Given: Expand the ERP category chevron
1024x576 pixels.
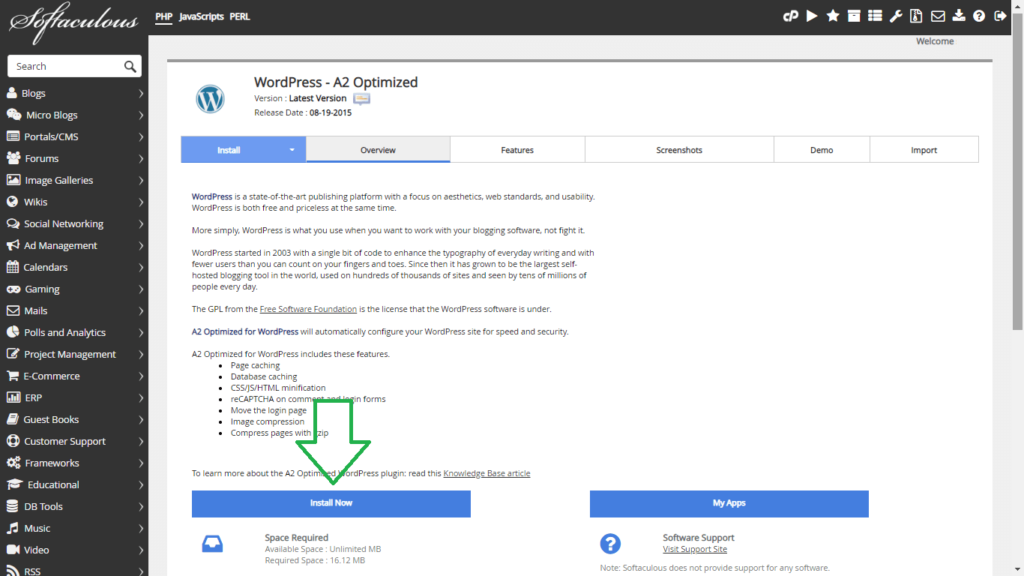Looking at the screenshot, I should point(140,398).
